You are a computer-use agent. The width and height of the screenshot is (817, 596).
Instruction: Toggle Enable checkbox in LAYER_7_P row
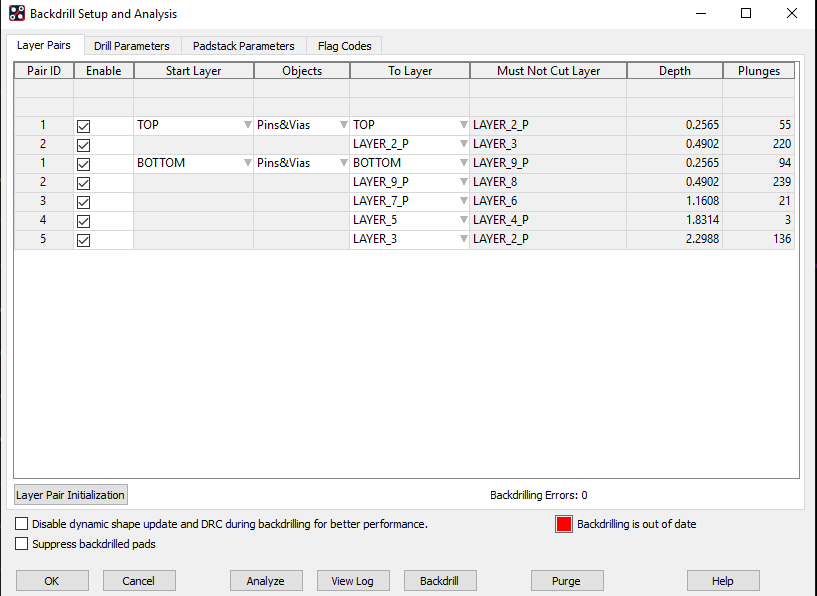click(x=83, y=202)
